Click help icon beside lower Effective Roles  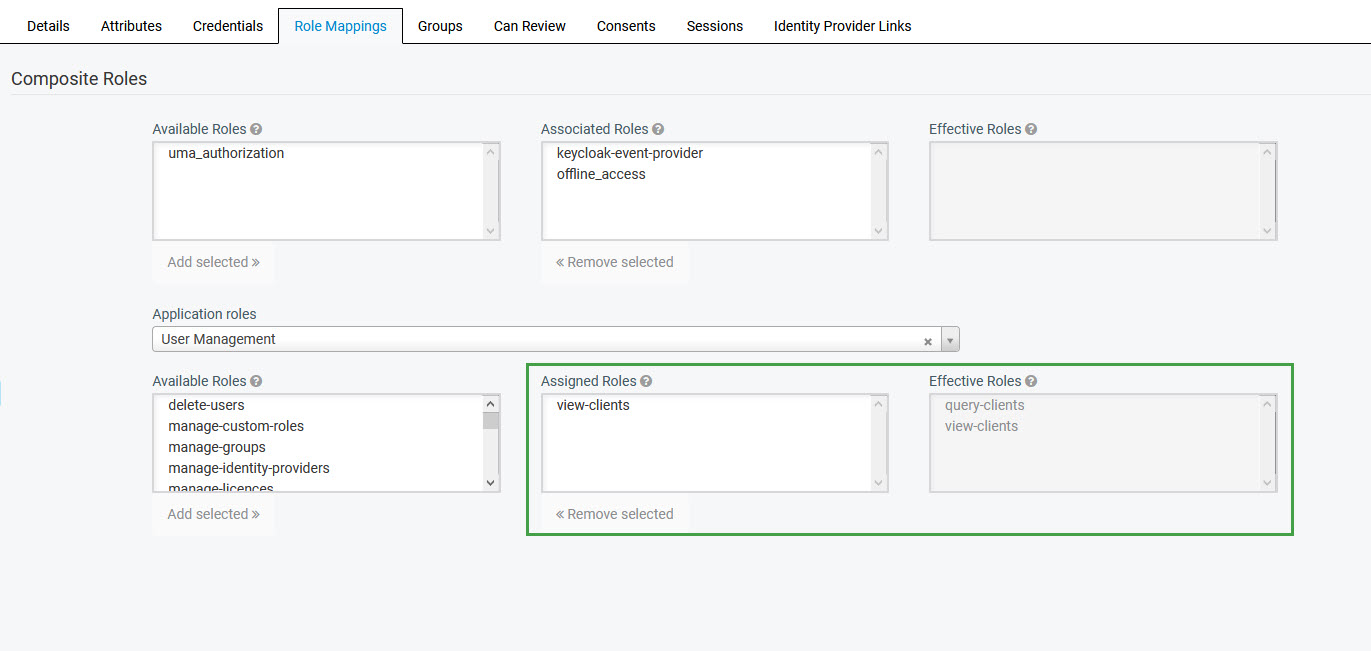point(1031,381)
